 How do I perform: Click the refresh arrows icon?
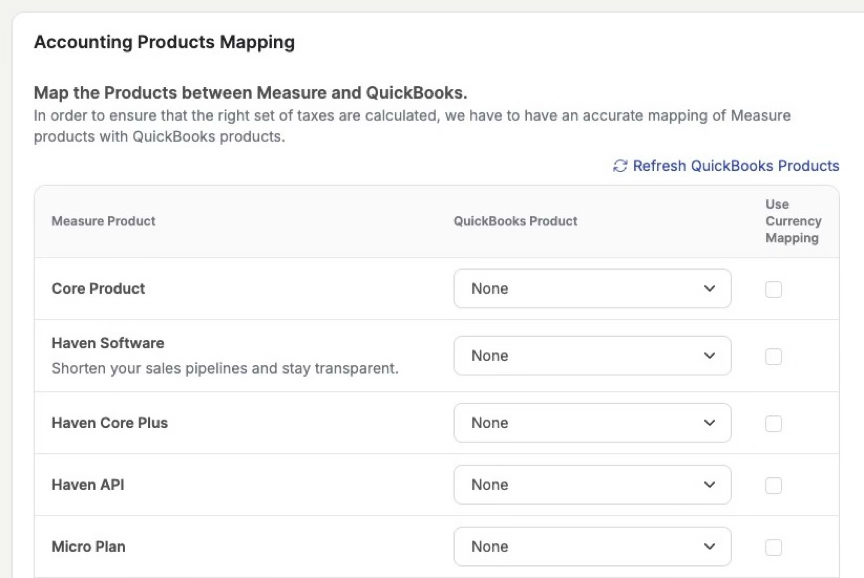point(620,166)
